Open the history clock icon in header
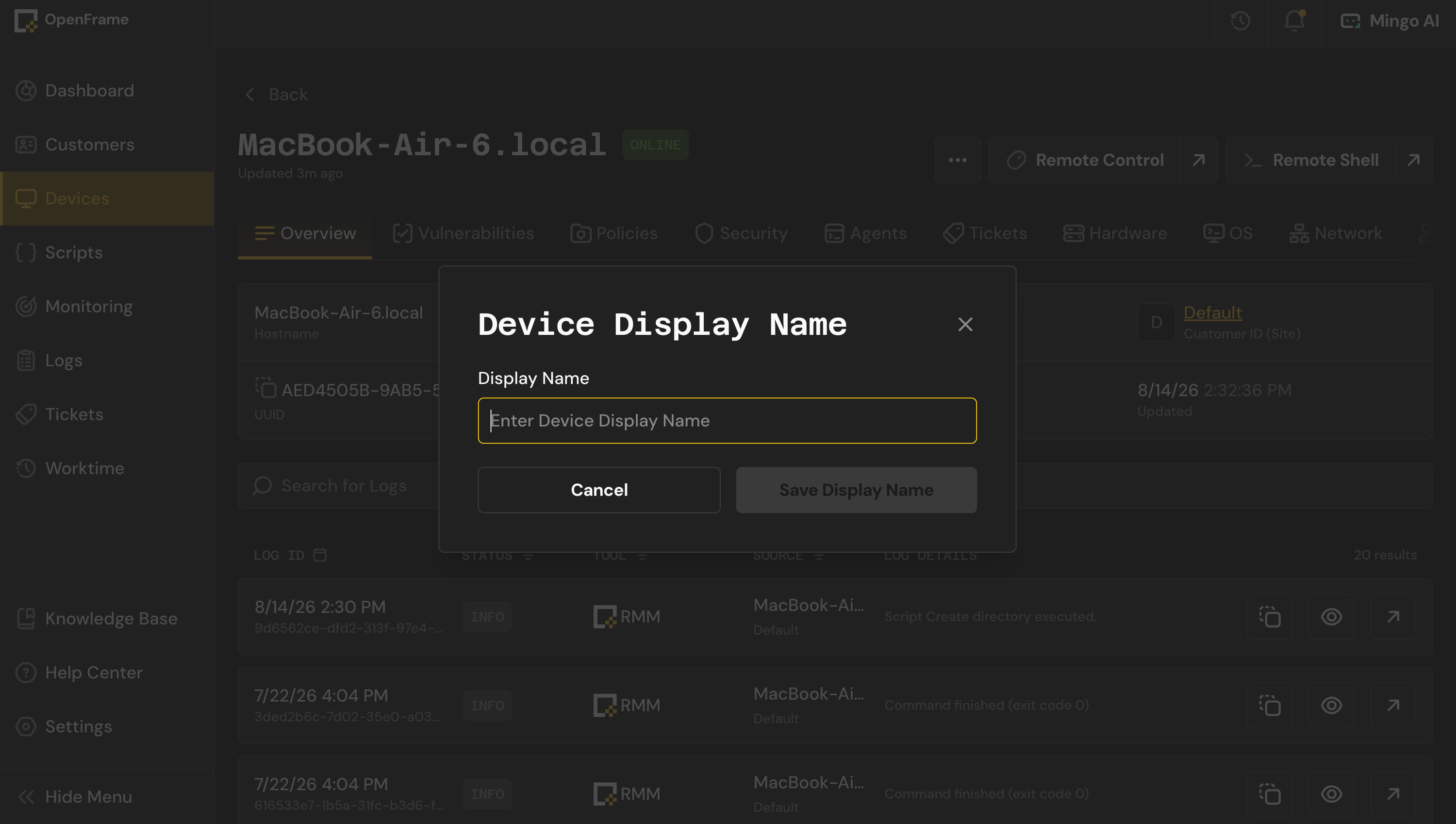The width and height of the screenshot is (1456, 824). pyautogui.click(x=1241, y=21)
